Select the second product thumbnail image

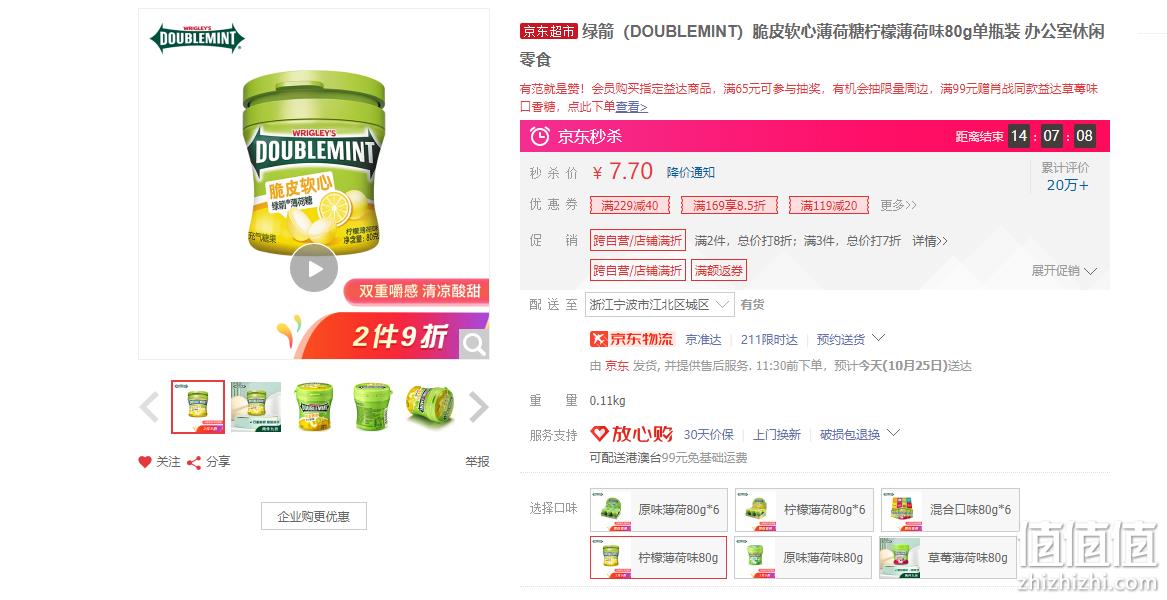(255, 406)
